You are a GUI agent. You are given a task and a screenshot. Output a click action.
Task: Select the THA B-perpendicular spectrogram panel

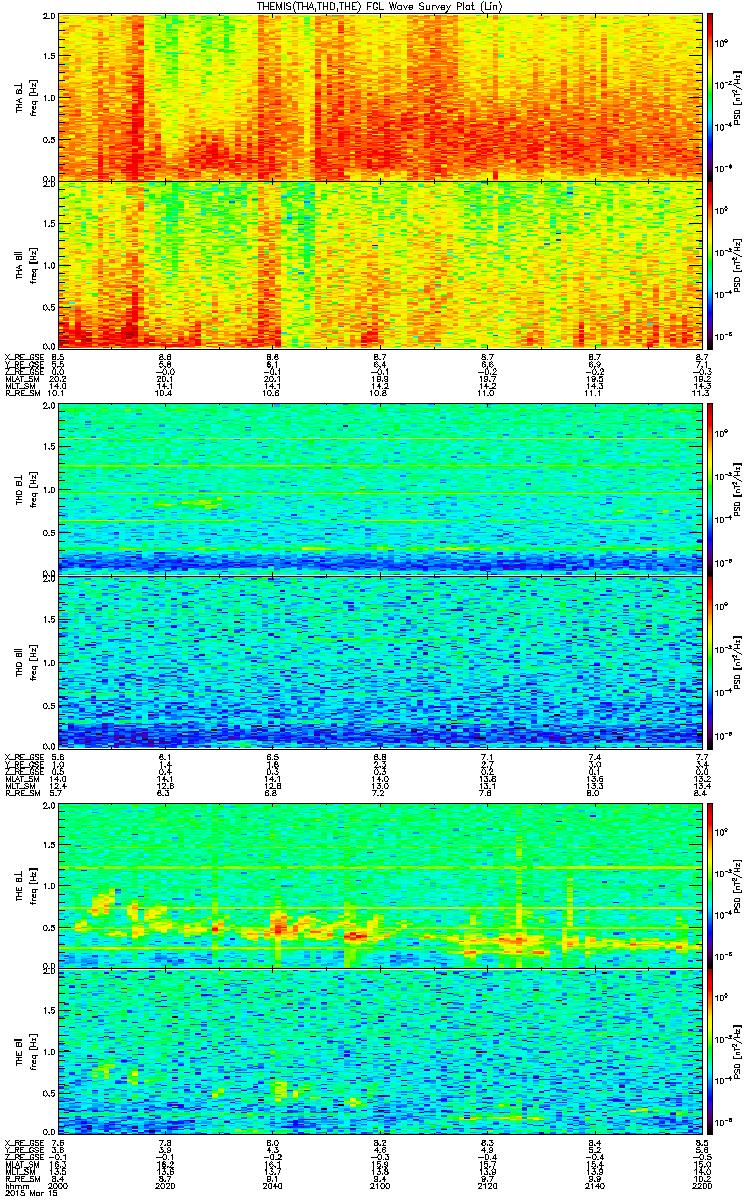point(380,96)
